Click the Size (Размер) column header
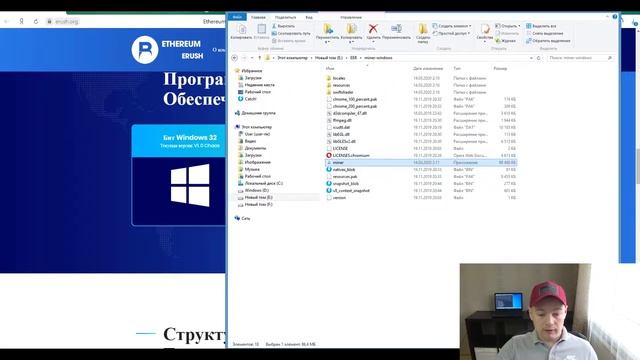Viewport: 640px width, 360px height. pyautogui.click(x=500, y=69)
